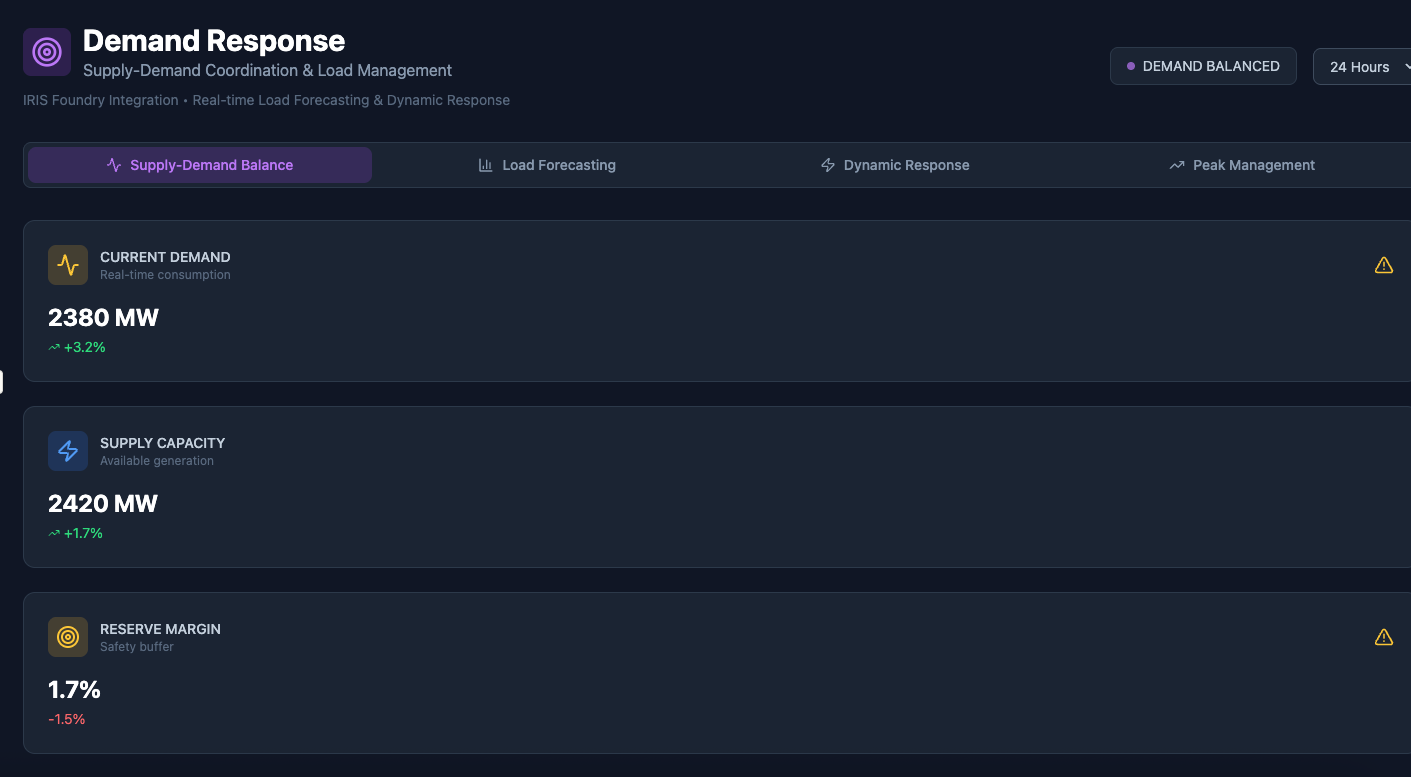Click the Current Demand pulse icon
Image resolution: width=1411 pixels, height=777 pixels.
tap(68, 265)
